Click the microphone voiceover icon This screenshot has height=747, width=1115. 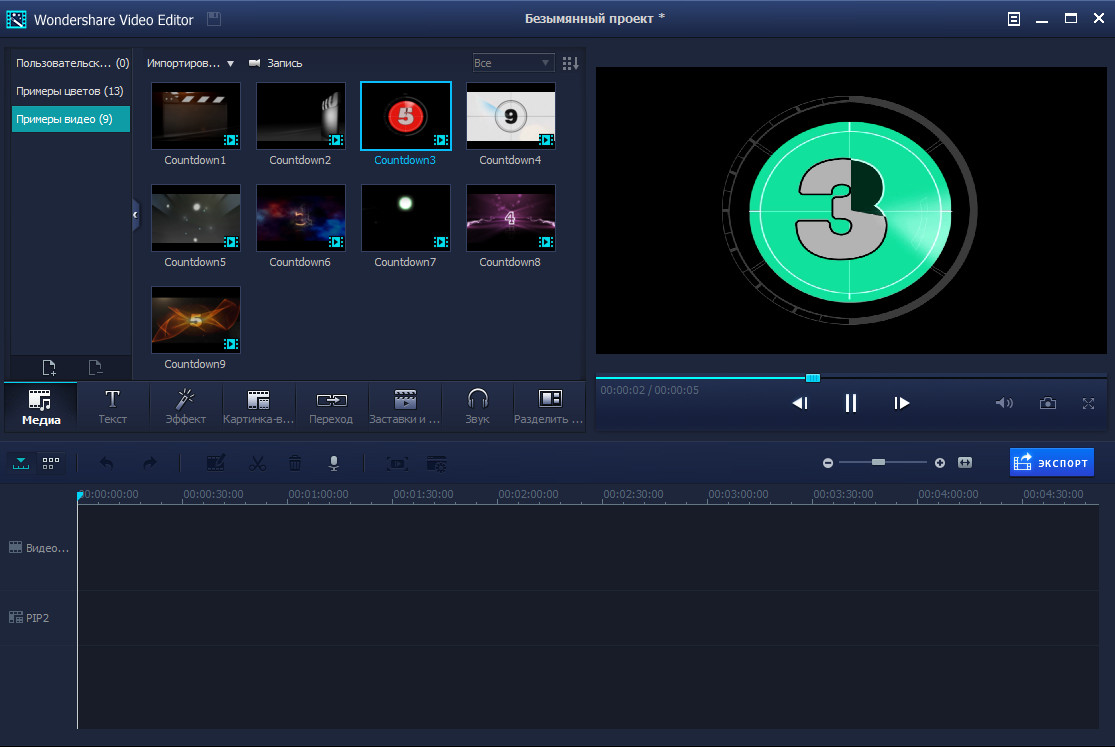point(335,463)
